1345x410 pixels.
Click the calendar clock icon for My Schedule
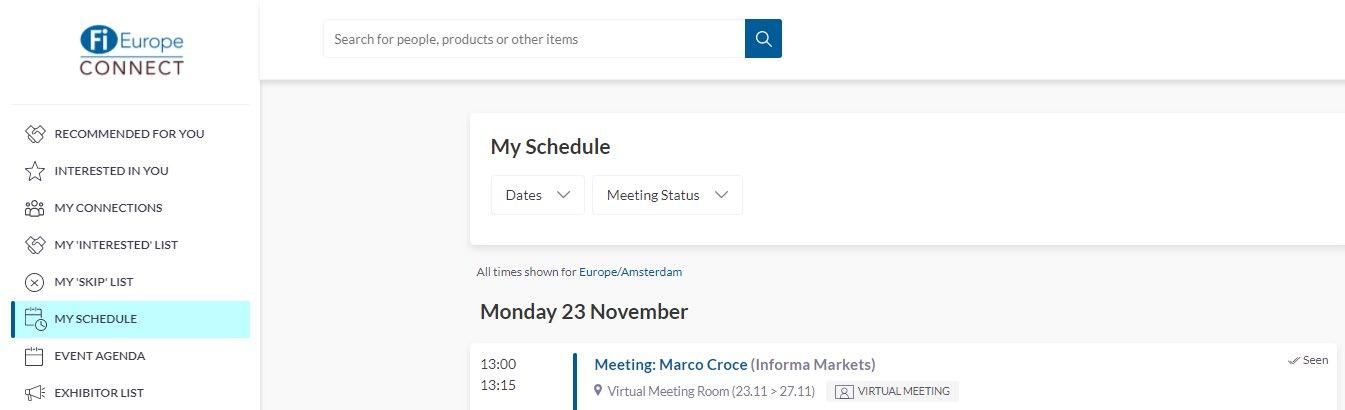click(35, 319)
